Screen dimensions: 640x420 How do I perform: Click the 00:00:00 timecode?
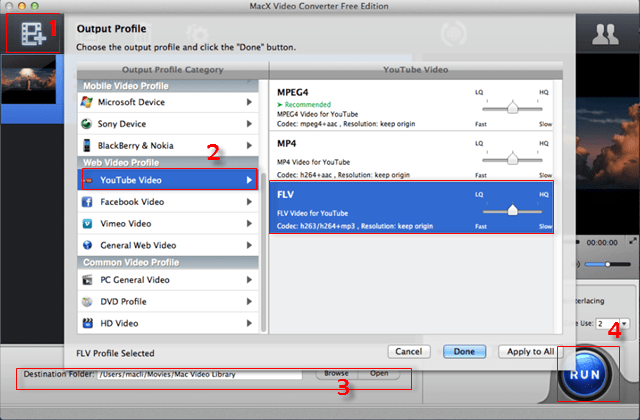602,242
